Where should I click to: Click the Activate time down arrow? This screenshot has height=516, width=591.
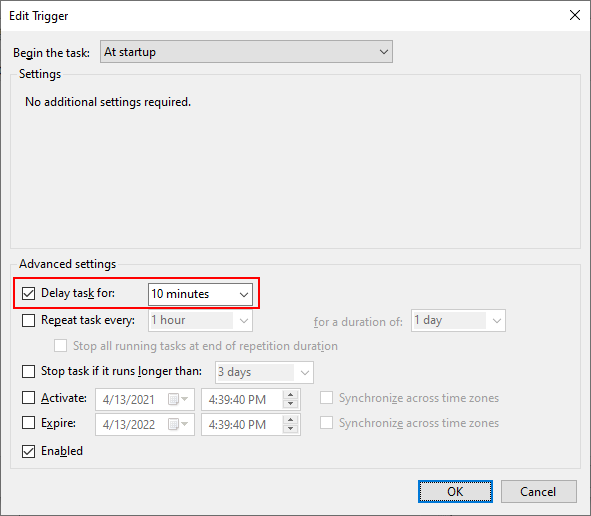(x=290, y=404)
